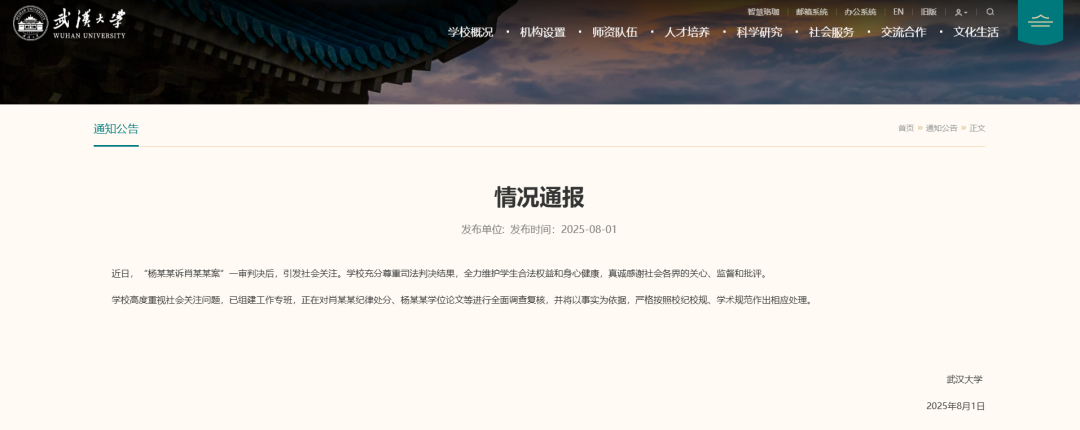
Task: Open the 科学研究 menu
Action: click(759, 32)
